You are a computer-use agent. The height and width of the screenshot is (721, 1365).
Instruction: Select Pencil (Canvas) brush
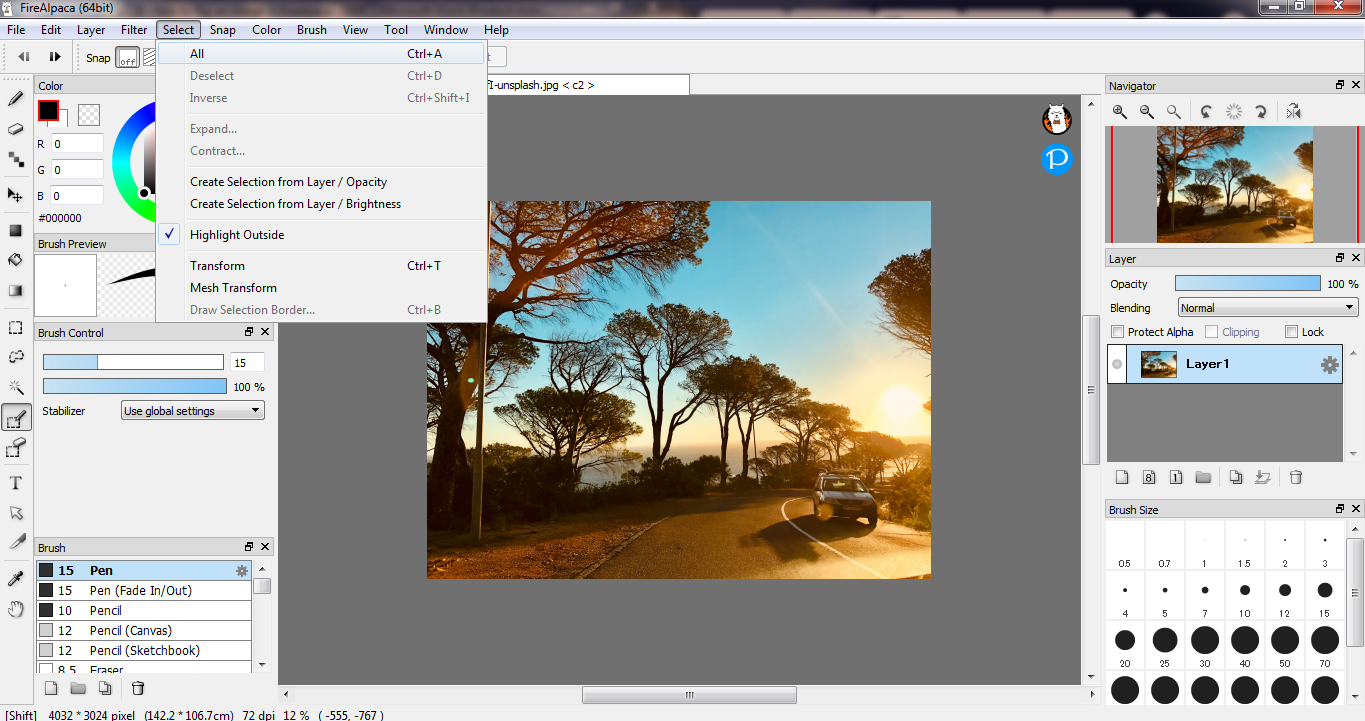(144, 631)
